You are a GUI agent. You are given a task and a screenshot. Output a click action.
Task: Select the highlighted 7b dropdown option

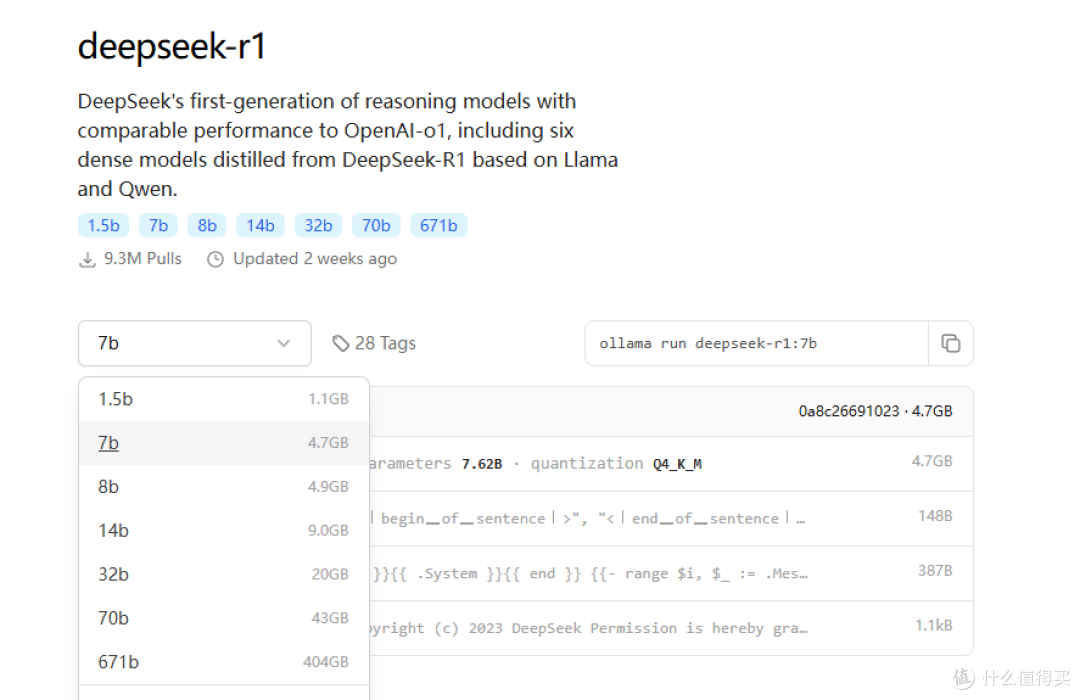[224, 443]
